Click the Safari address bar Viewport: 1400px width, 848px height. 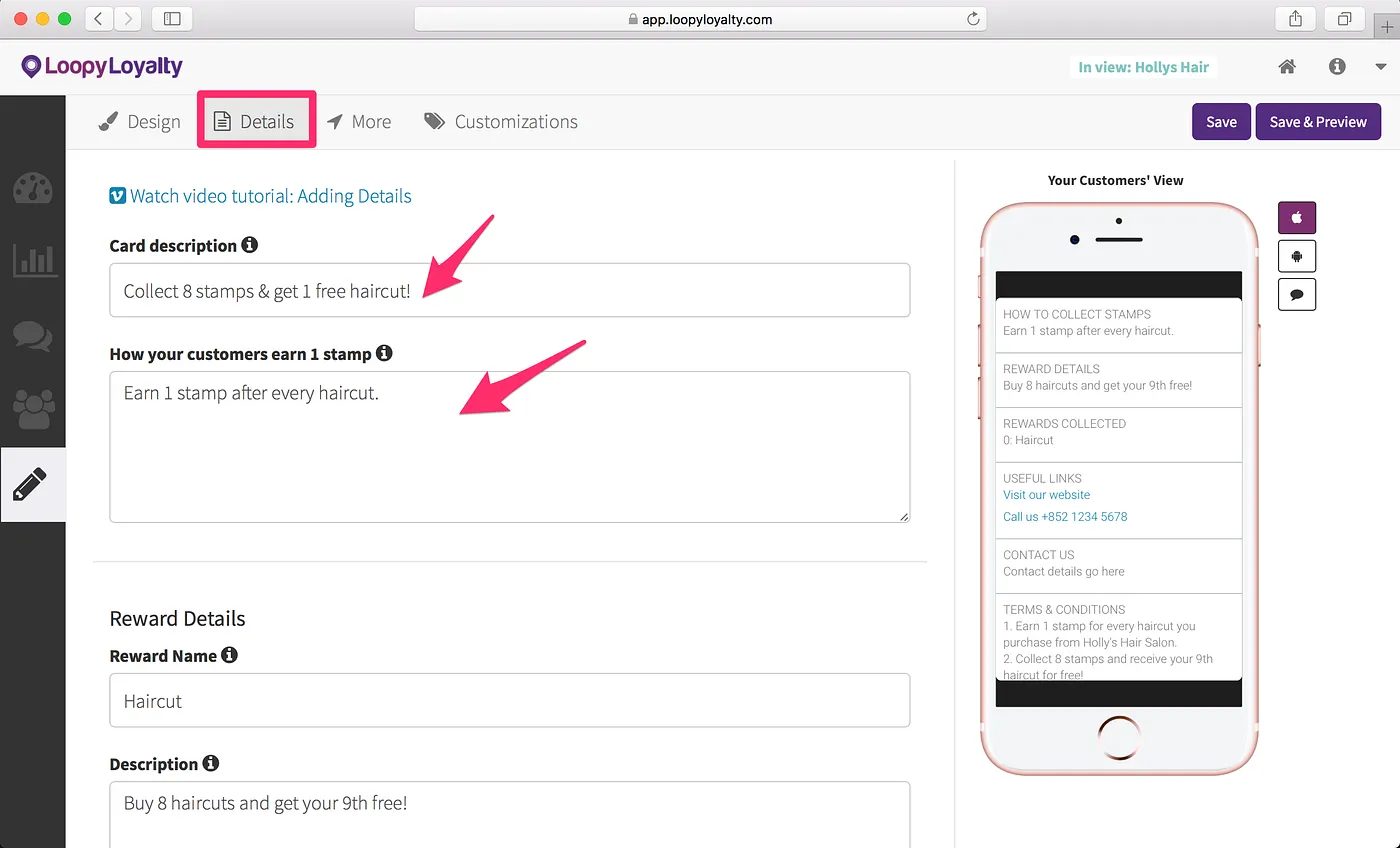pyautogui.click(x=700, y=19)
